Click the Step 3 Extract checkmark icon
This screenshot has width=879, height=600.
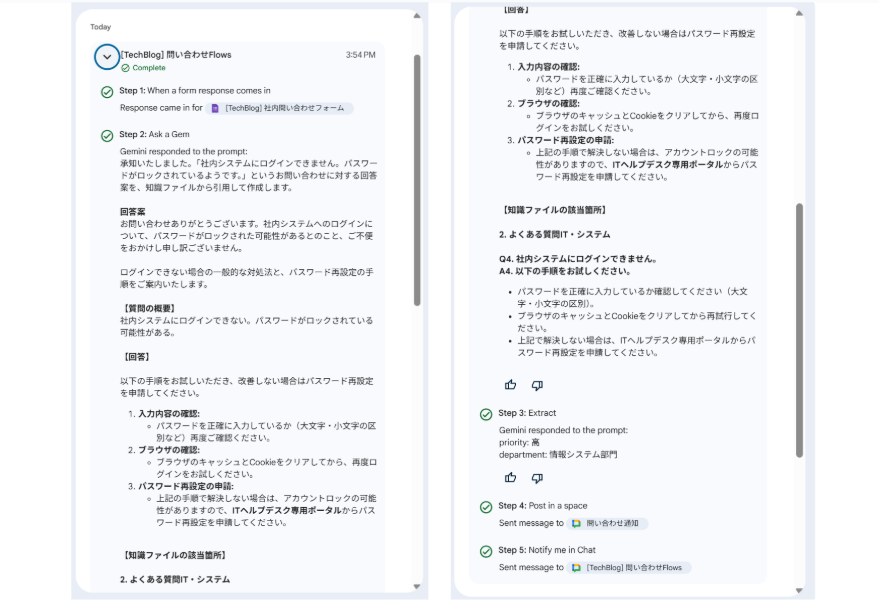[x=486, y=414]
